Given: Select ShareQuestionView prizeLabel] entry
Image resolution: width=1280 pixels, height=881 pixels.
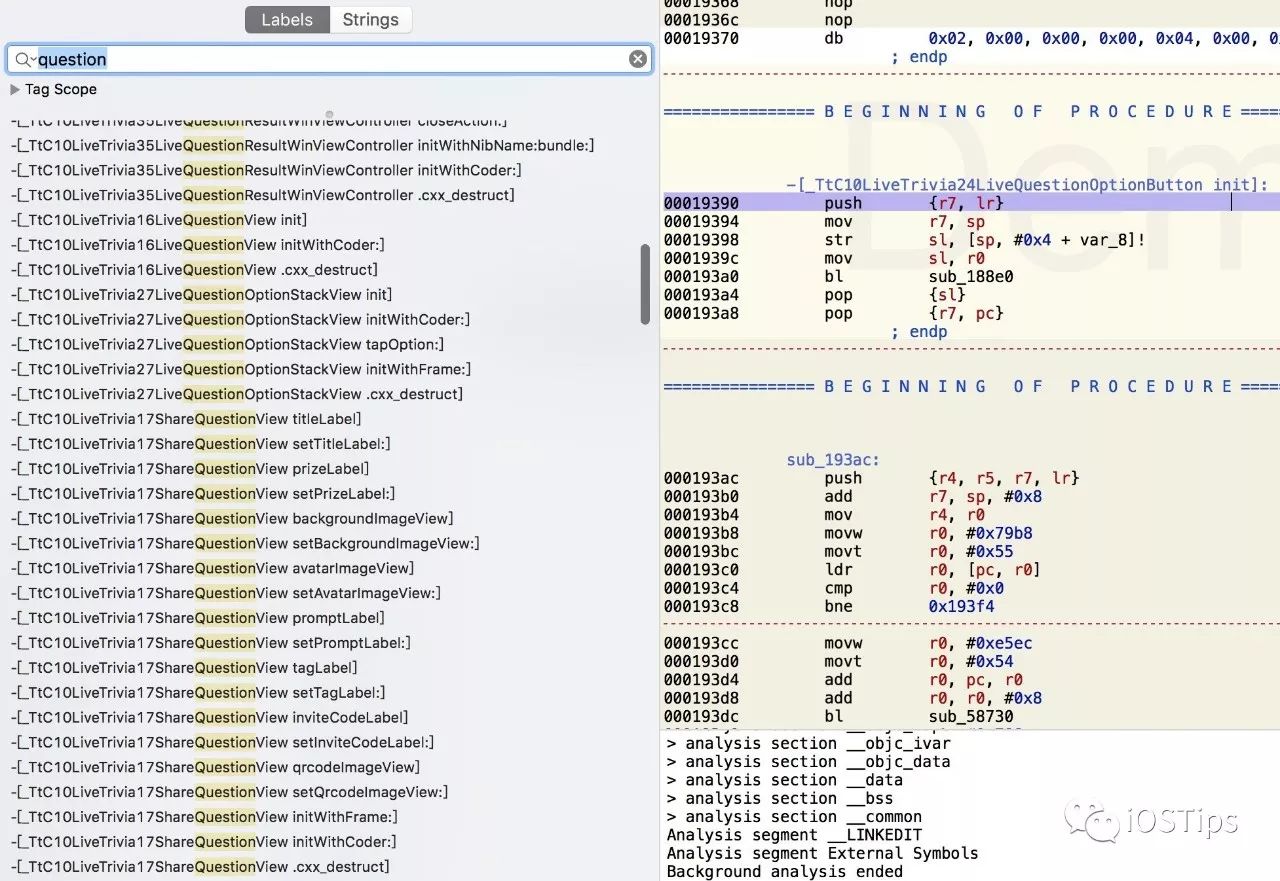Looking at the screenshot, I should (190, 469).
